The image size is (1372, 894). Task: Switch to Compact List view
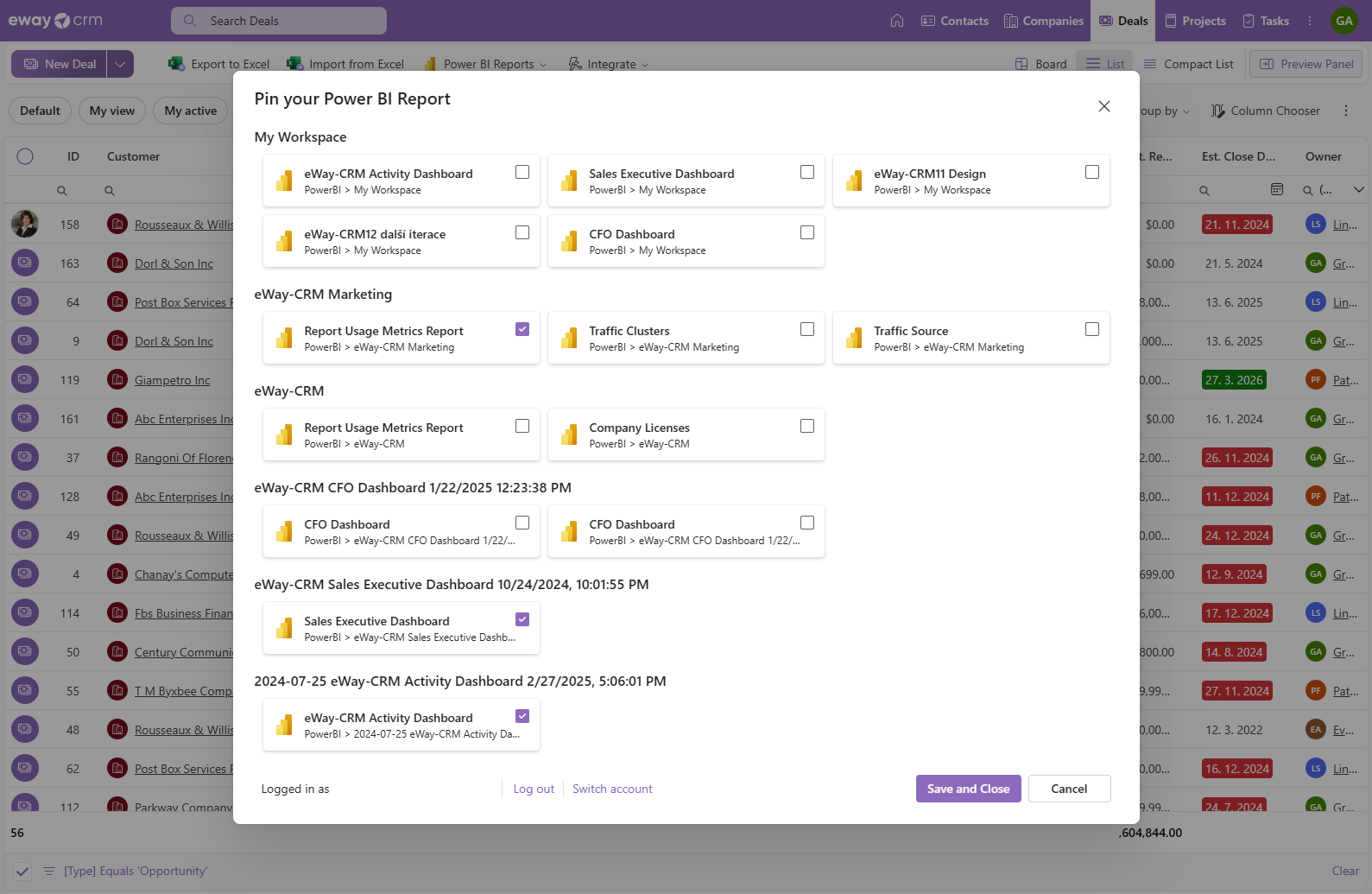pos(1188,64)
